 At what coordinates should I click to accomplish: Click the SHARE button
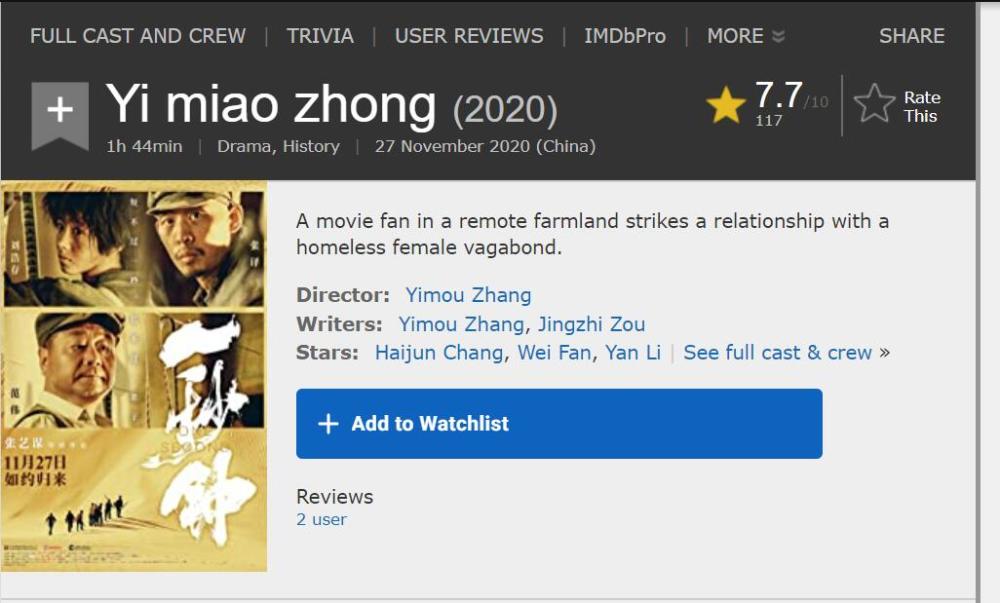click(911, 36)
